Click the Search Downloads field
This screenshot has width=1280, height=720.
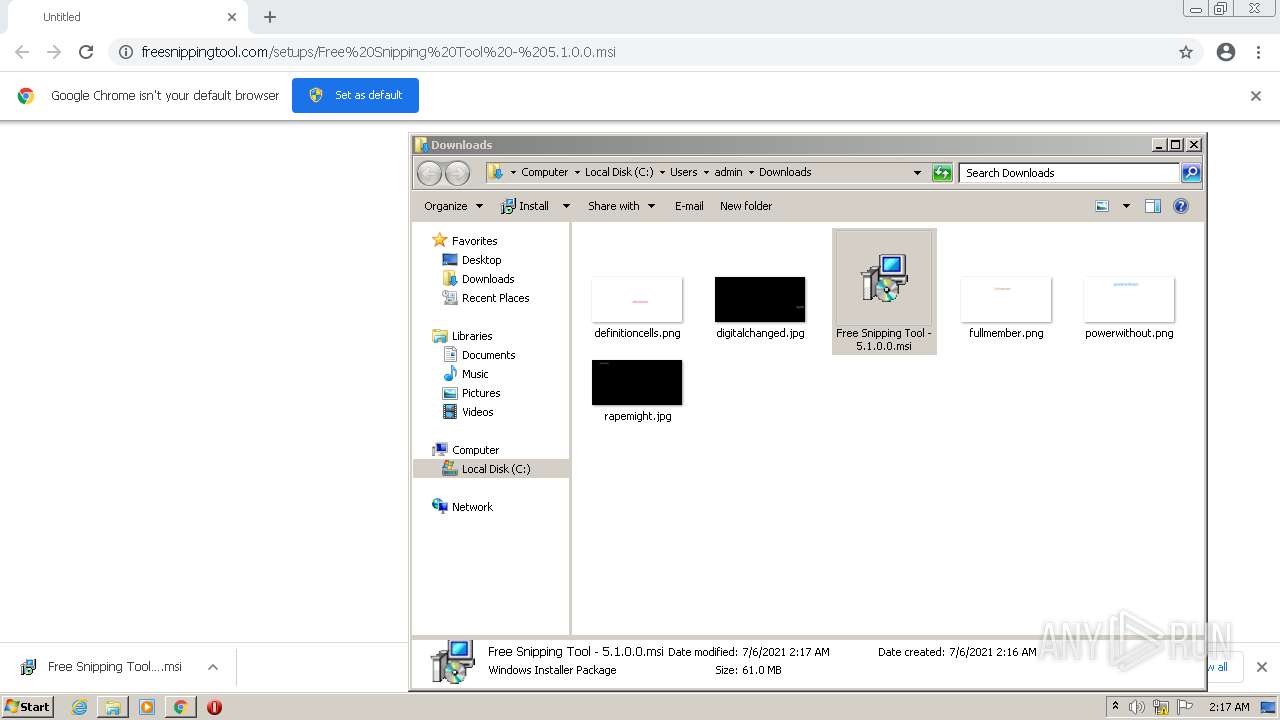[x=1069, y=173]
